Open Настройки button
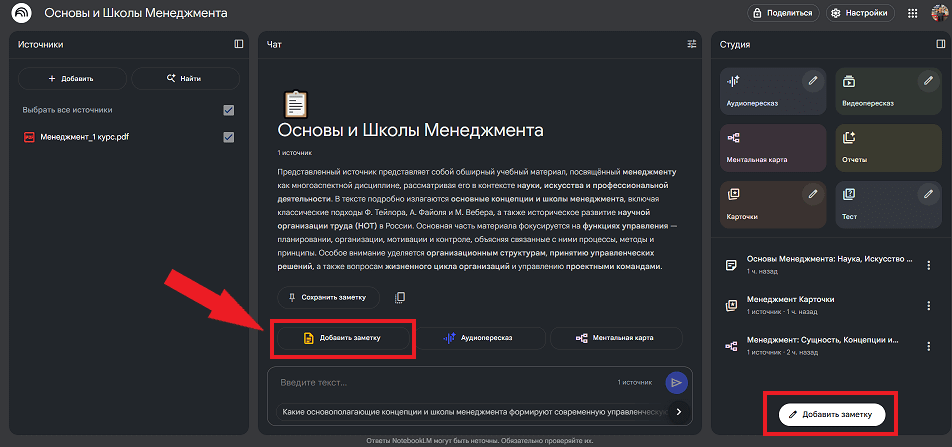952x447 pixels. [860, 13]
